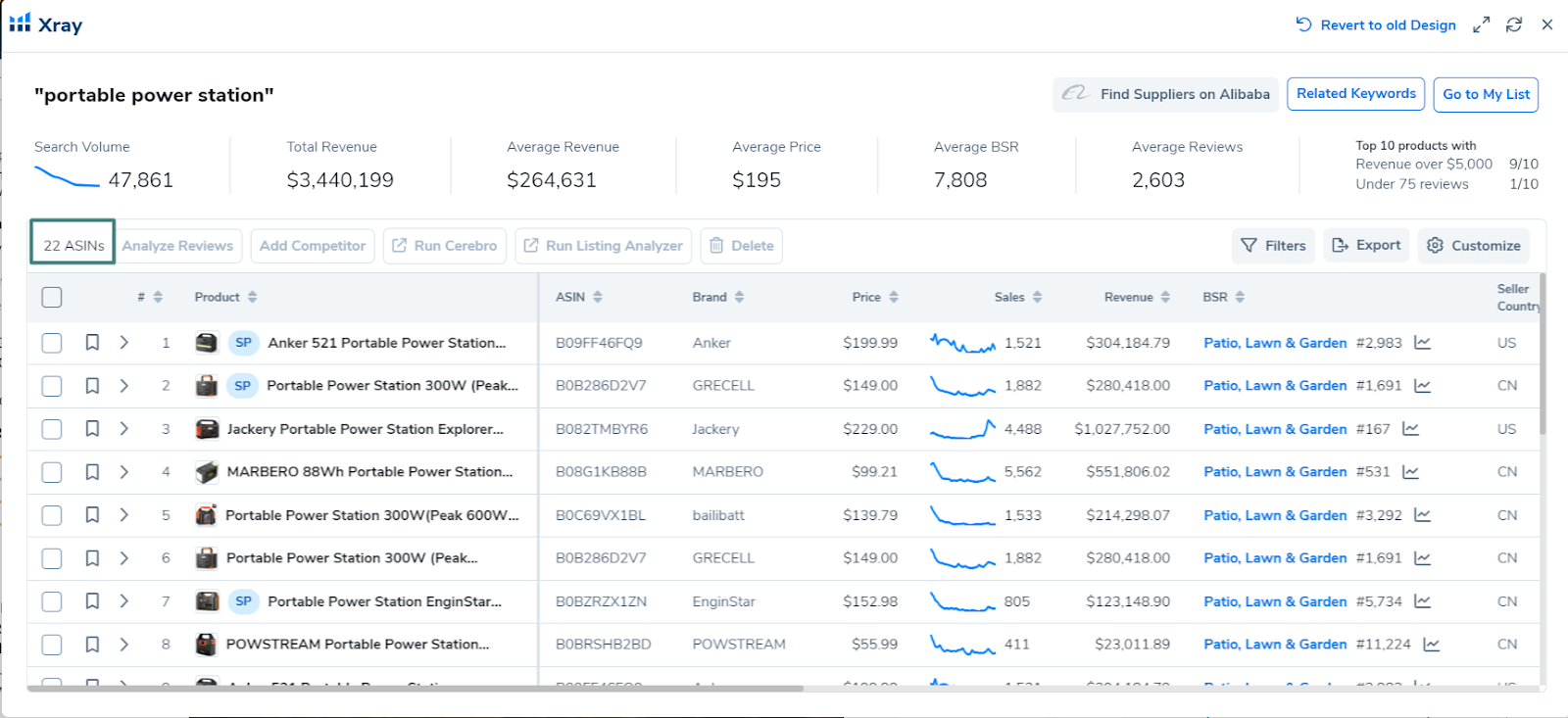This screenshot has width=1568, height=718.
Task: Expand row 7 EnginStar details chevron
Action: click(124, 601)
